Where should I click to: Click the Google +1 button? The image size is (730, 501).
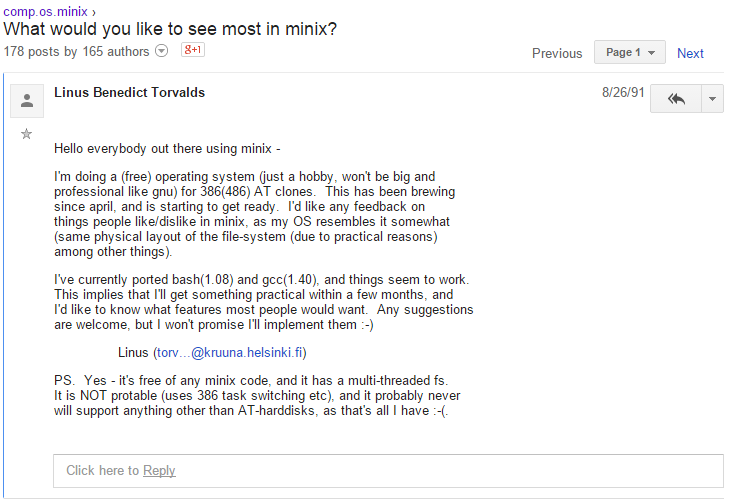192,50
